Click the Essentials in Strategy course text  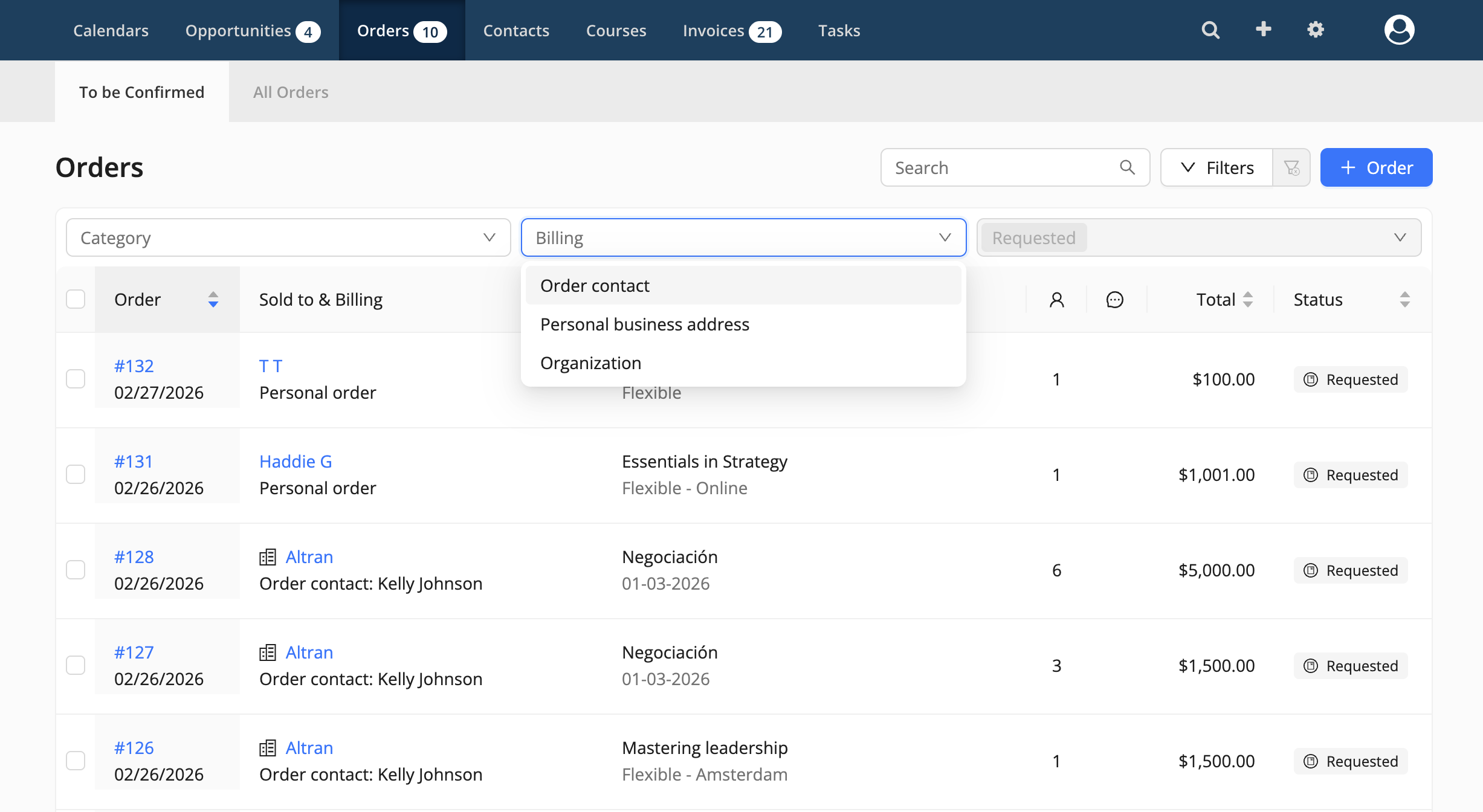[x=705, y=462]
